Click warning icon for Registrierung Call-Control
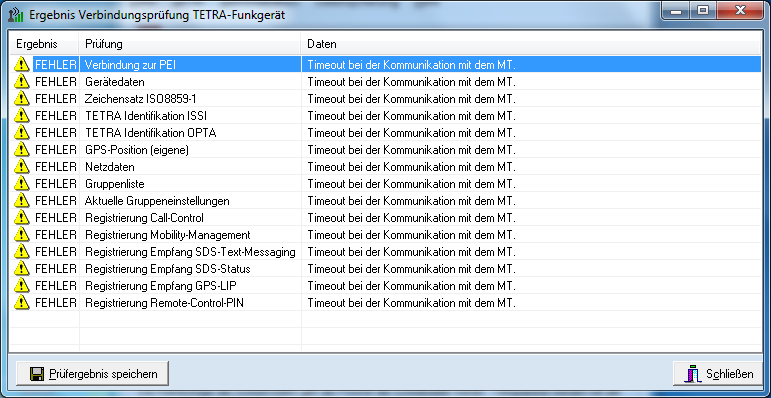Viewport: 771px width, 398px height. 22,217
